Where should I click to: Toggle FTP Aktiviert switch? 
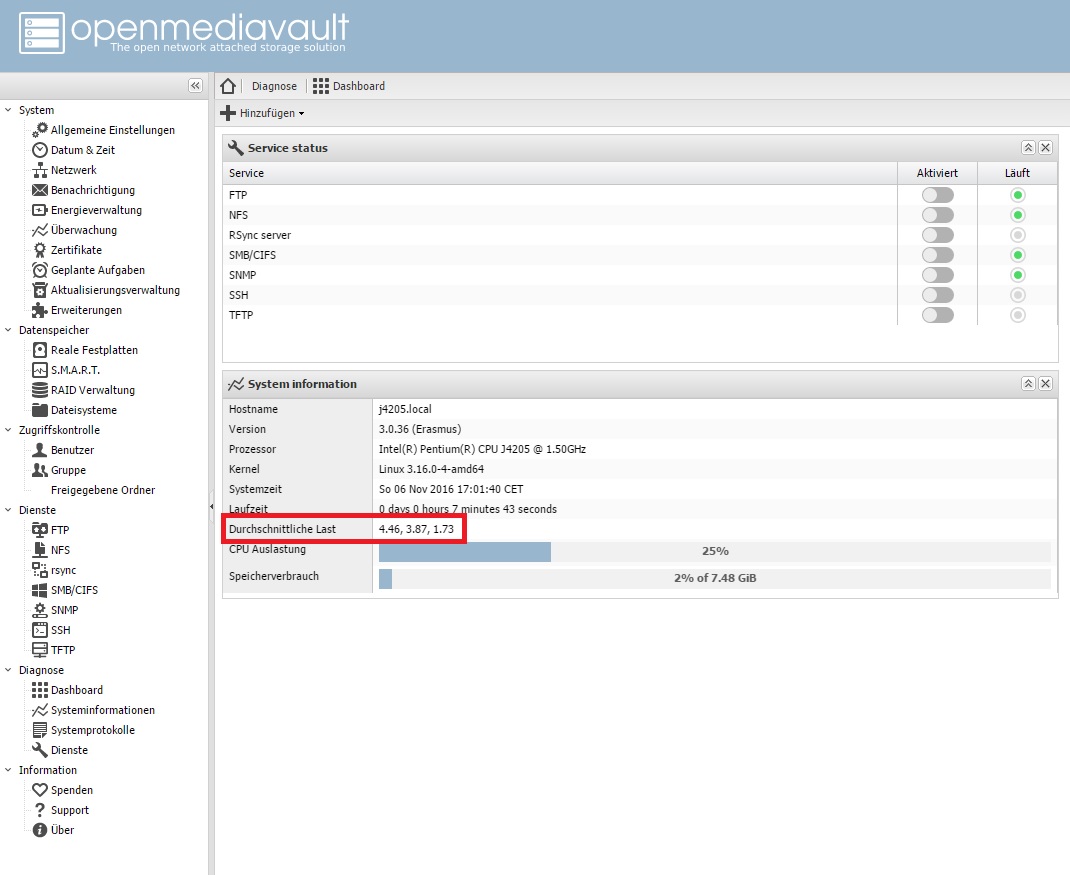938,195
